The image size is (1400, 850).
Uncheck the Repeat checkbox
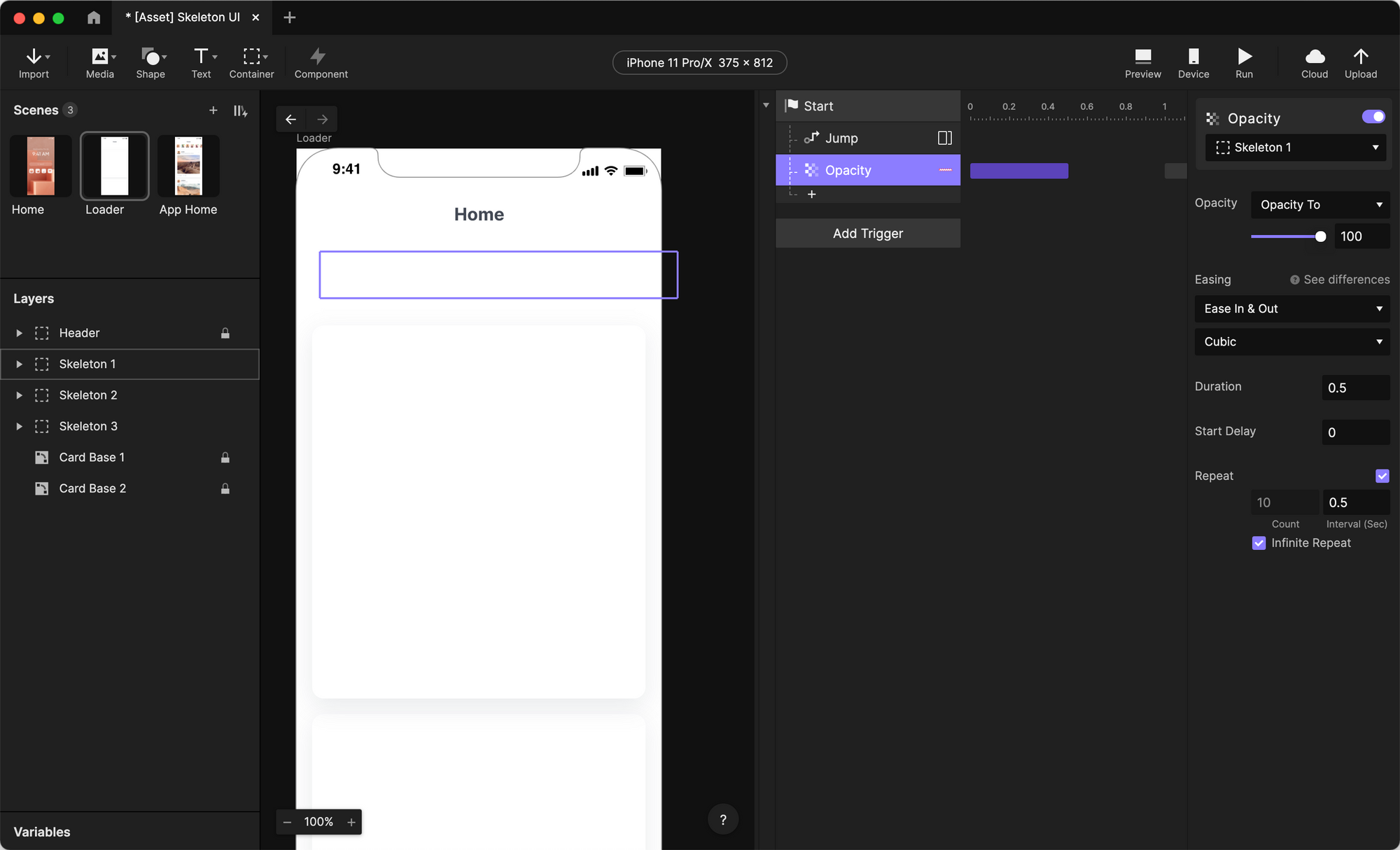[1382, 476]
